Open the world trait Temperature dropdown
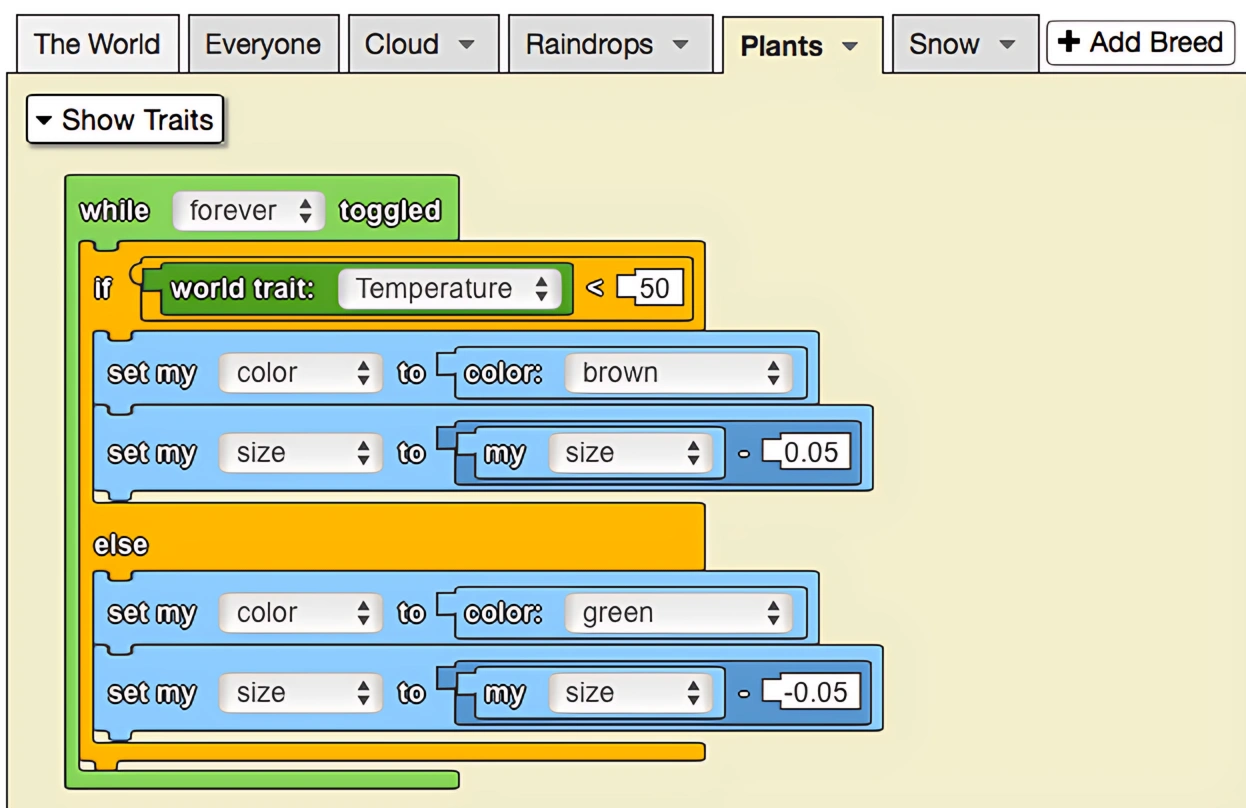This screenshot has width=1246, height=808. click(450, 288)
